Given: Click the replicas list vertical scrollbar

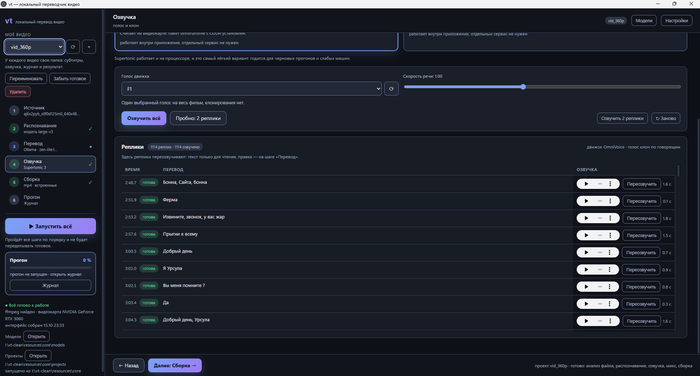Looking at the screenshot, I should pos(679,171).
